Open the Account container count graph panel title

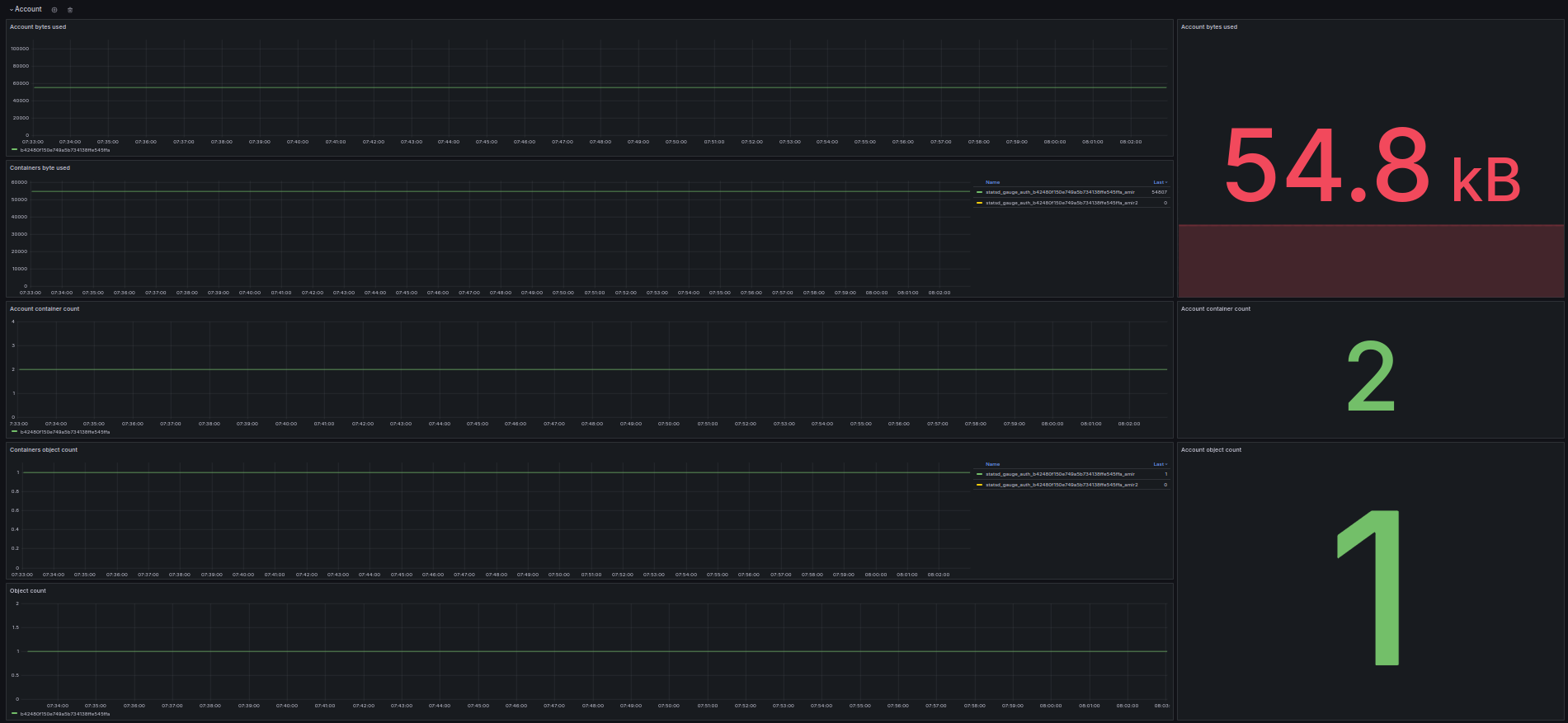45,309
